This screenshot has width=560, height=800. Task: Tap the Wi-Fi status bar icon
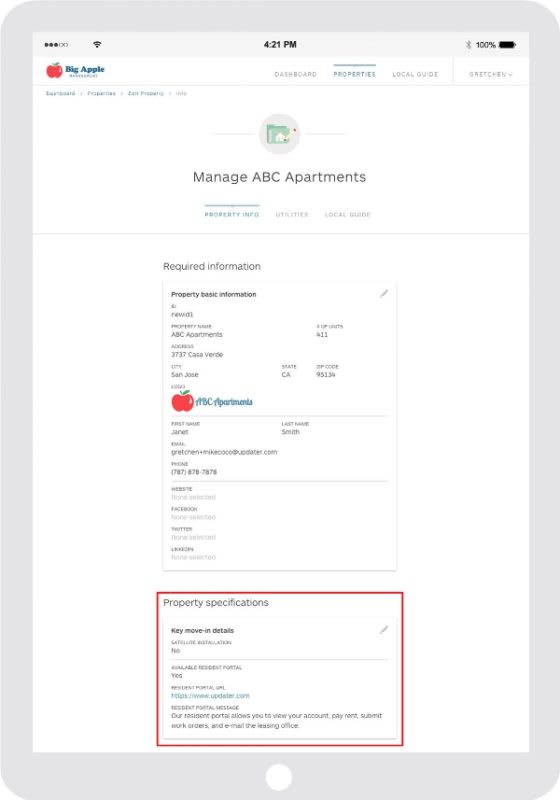point(97,44)
